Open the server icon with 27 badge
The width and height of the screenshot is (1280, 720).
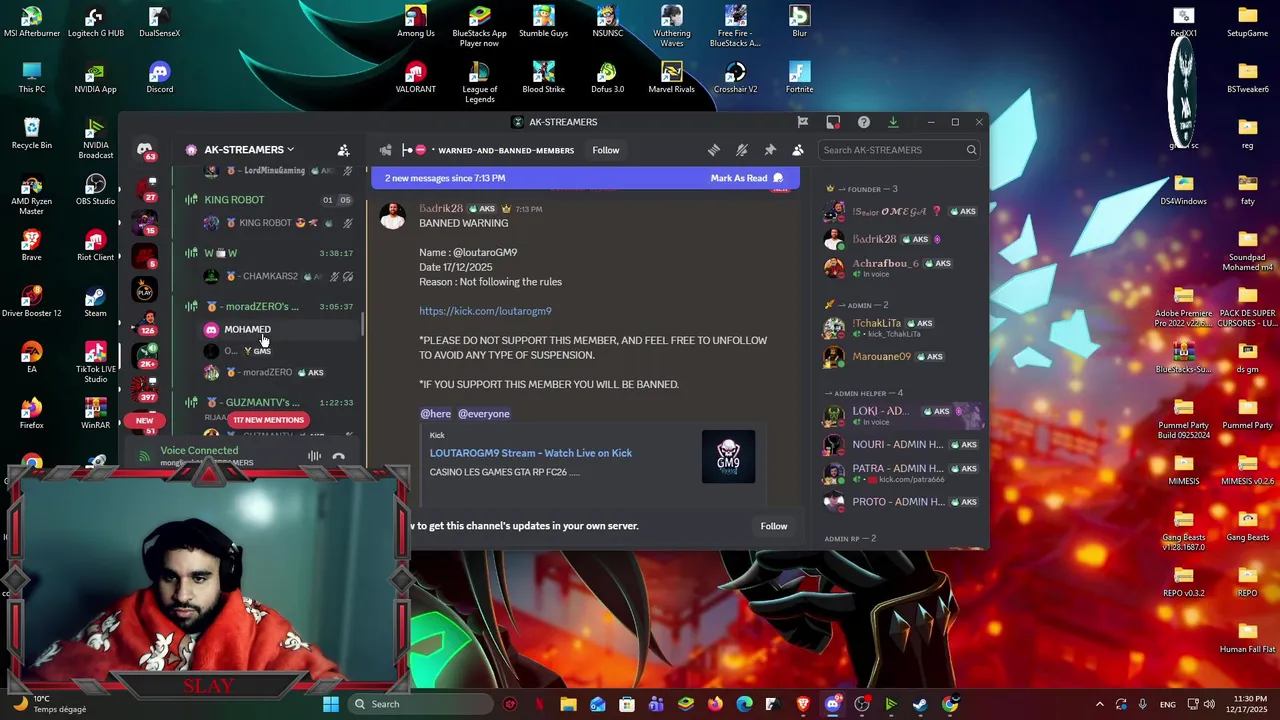146,188
